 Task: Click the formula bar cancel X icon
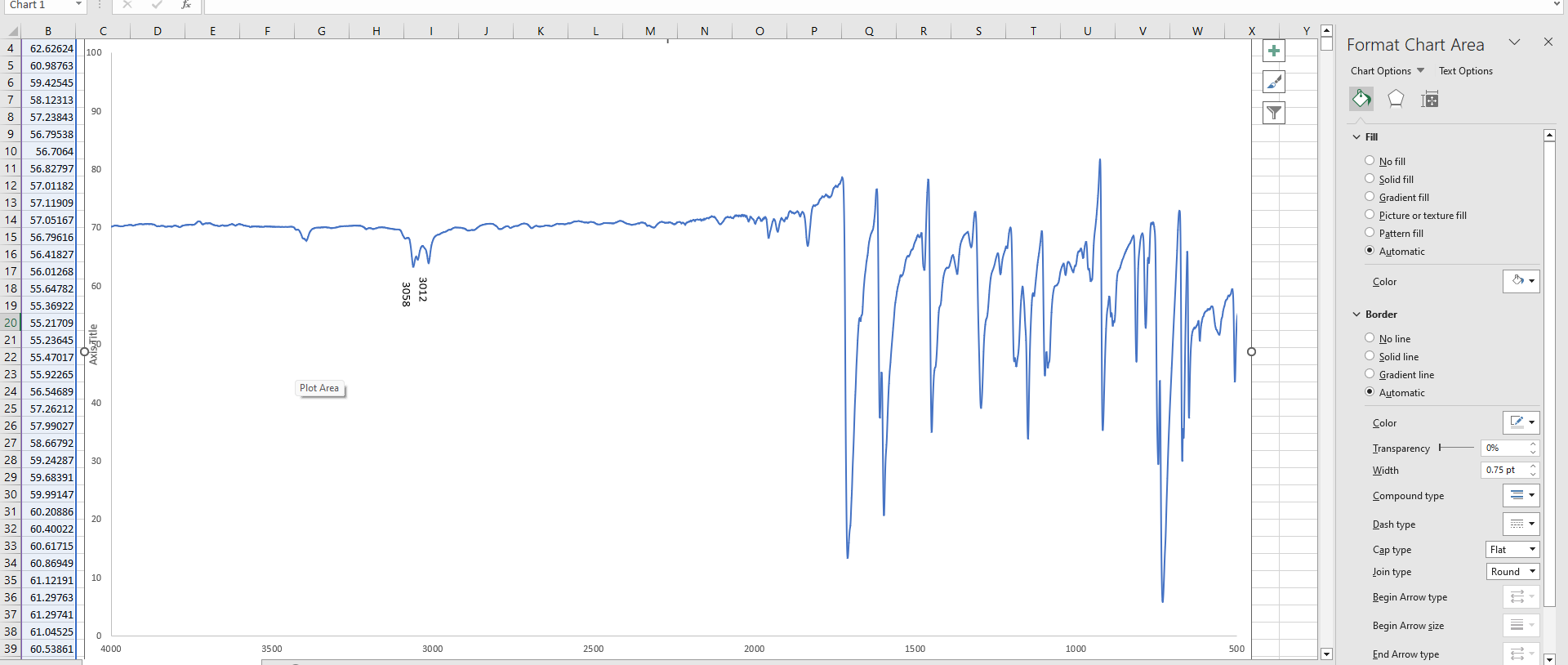click(127, 5)
